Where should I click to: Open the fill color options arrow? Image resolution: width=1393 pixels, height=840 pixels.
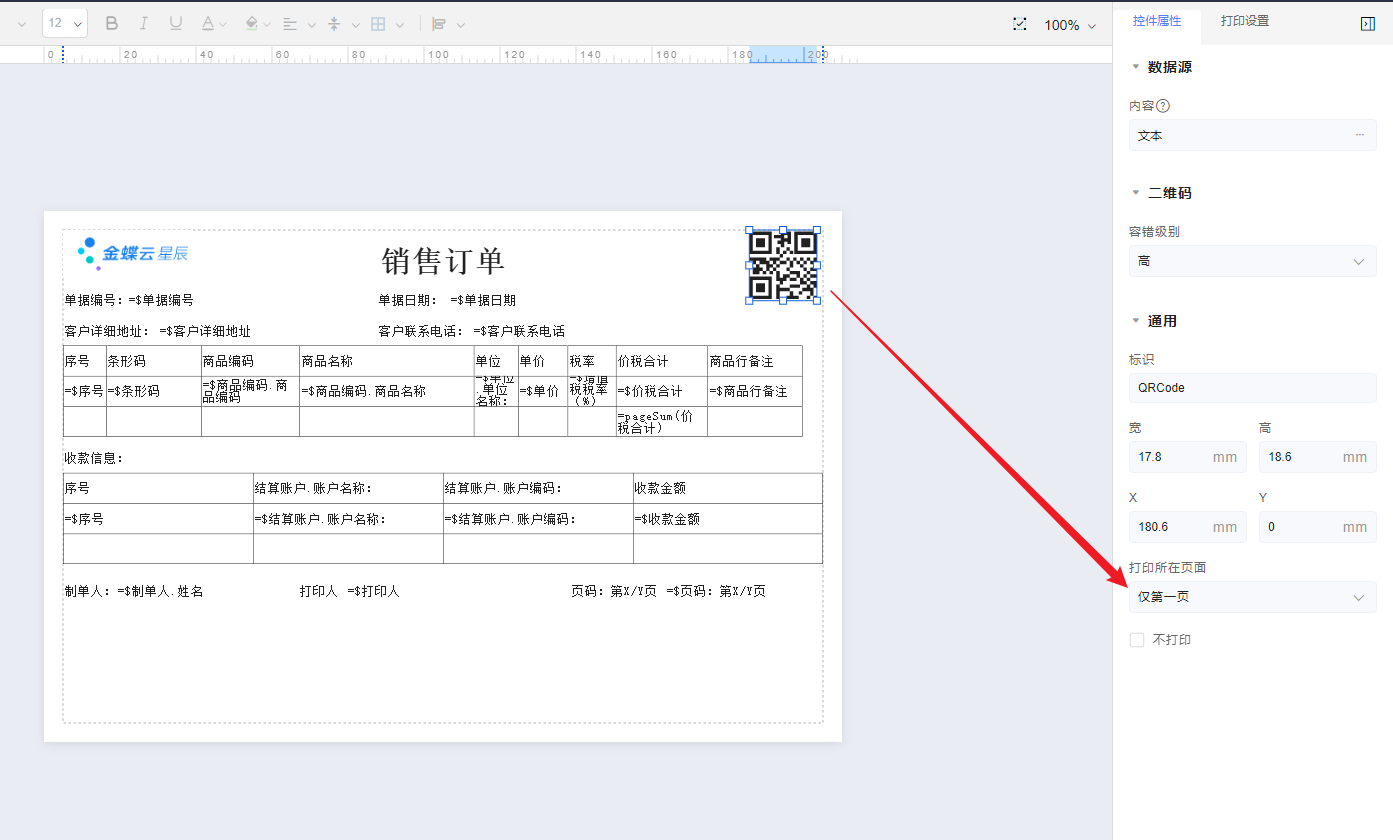click(x=268, y=24)
